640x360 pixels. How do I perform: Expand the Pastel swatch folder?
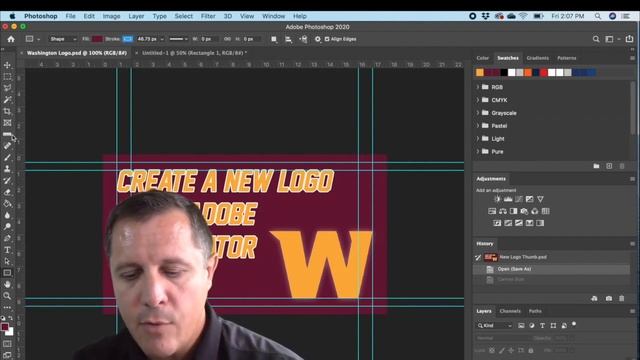pos(478,126)
